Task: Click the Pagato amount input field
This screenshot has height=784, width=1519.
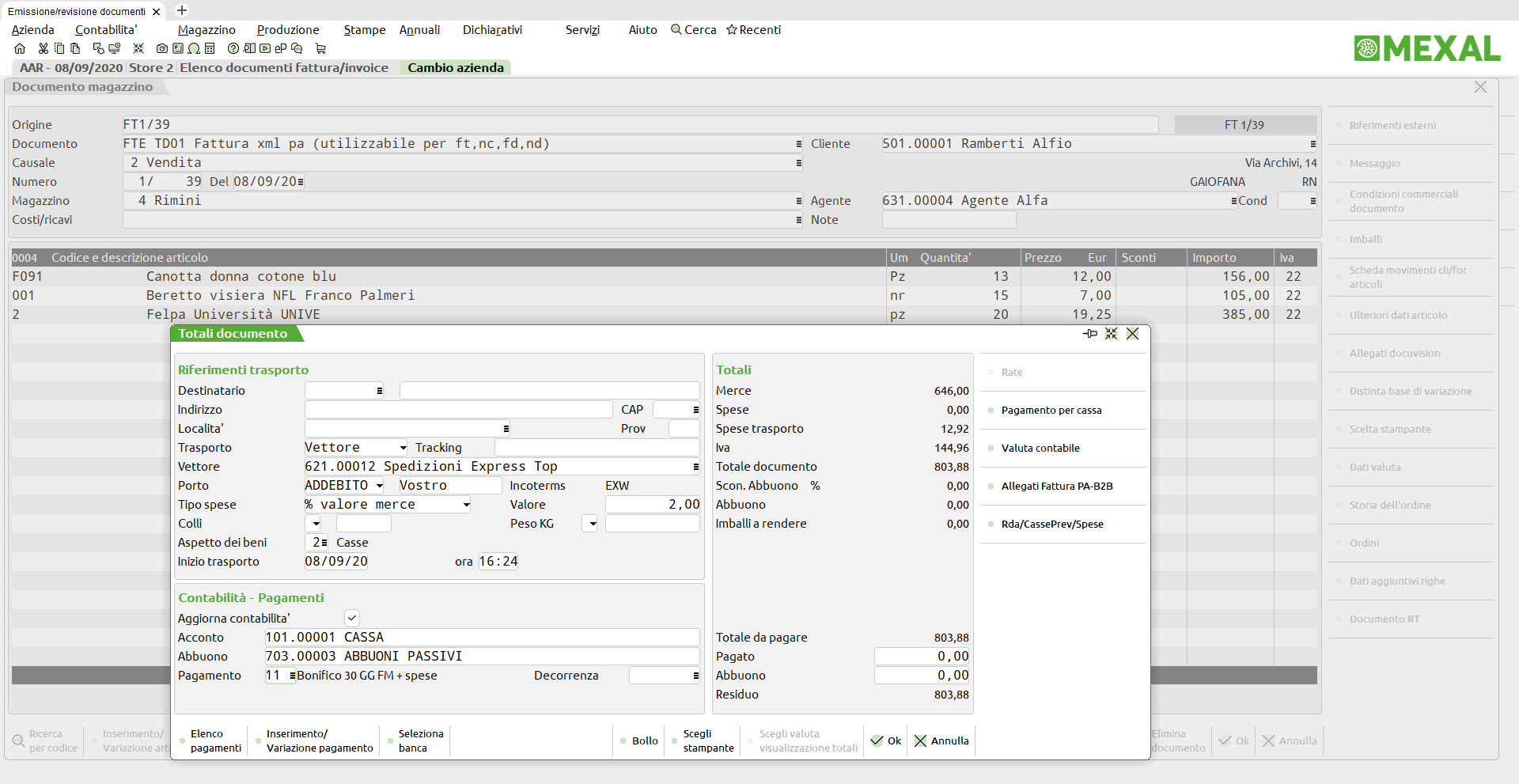Action: (922, 657)
